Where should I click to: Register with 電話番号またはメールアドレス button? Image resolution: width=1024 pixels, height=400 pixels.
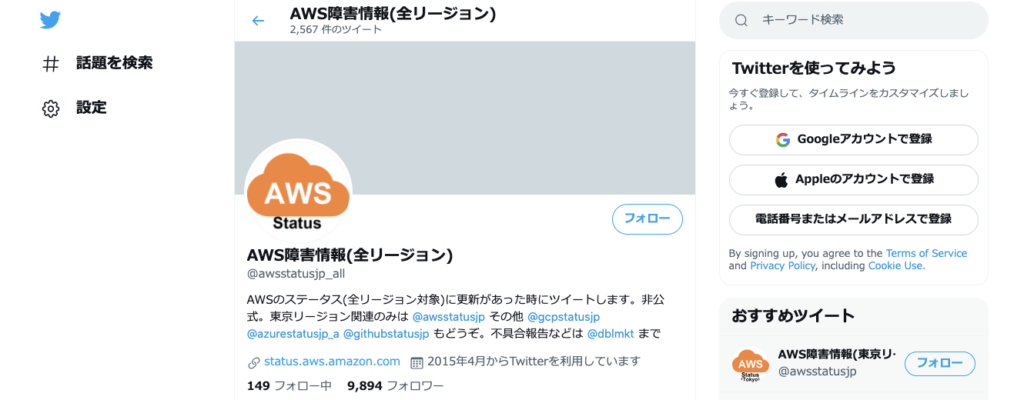[x=854, y=220]
